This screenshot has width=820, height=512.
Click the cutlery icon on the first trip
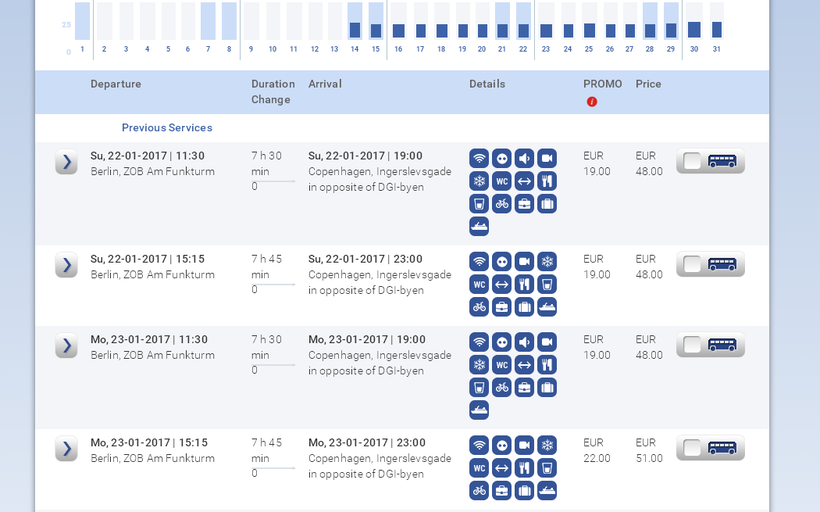pos(547,181)
